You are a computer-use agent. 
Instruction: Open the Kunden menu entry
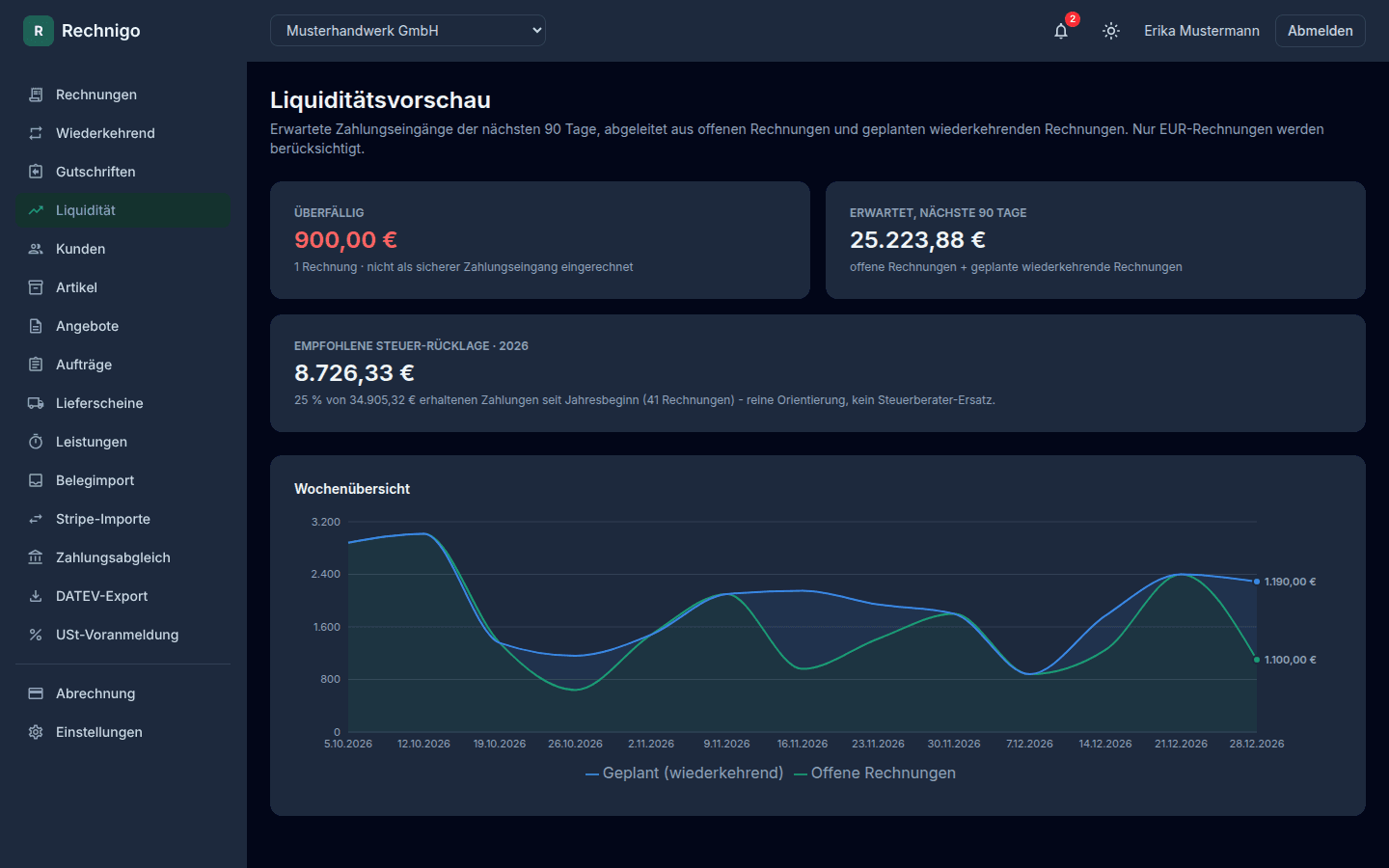coord(123,249)
